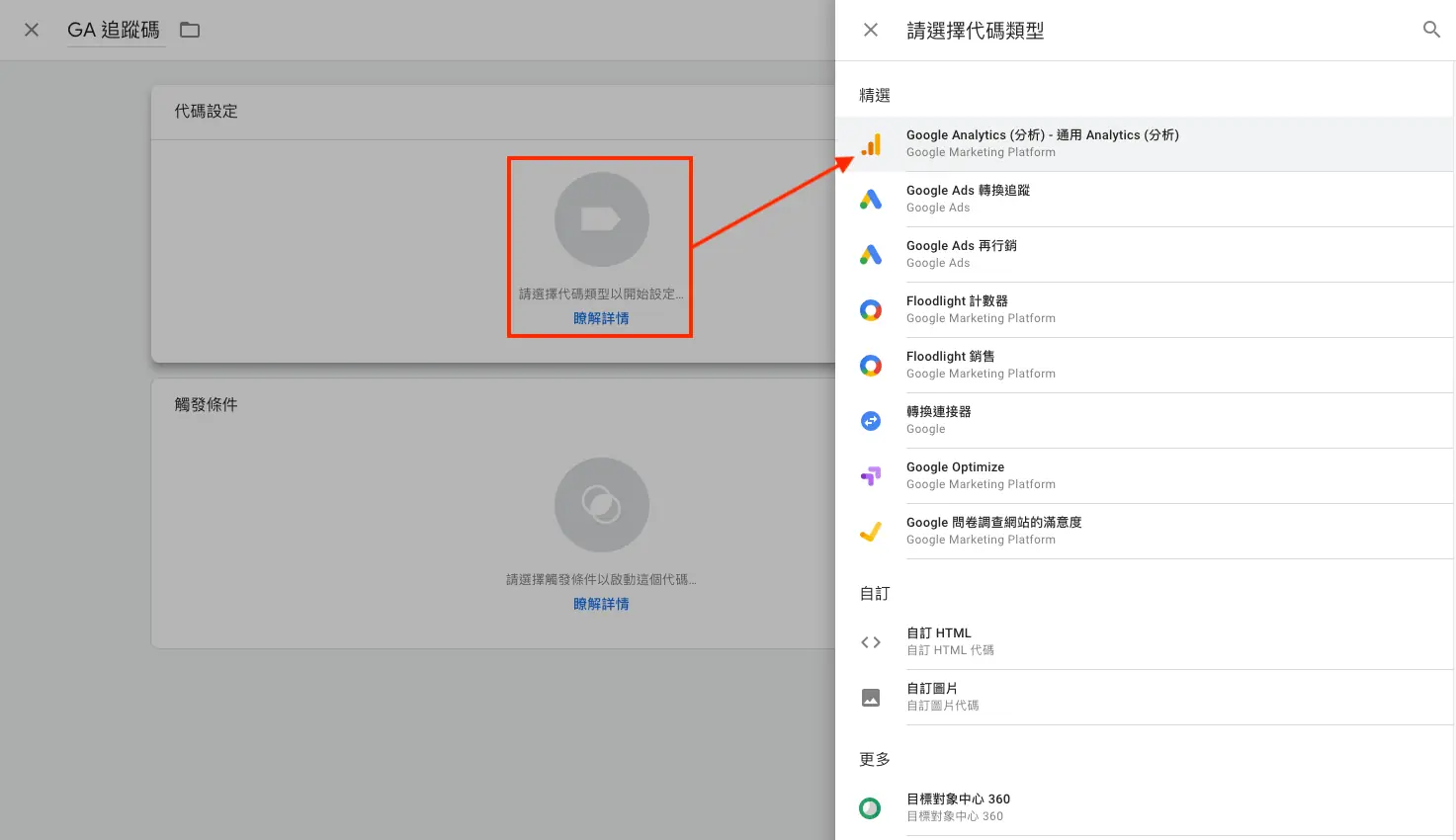The height and width of the screenshot is (840, 1456).
Task: Click the 請選擇代碼類型以開始設定 text
Action: coord(601,294)
